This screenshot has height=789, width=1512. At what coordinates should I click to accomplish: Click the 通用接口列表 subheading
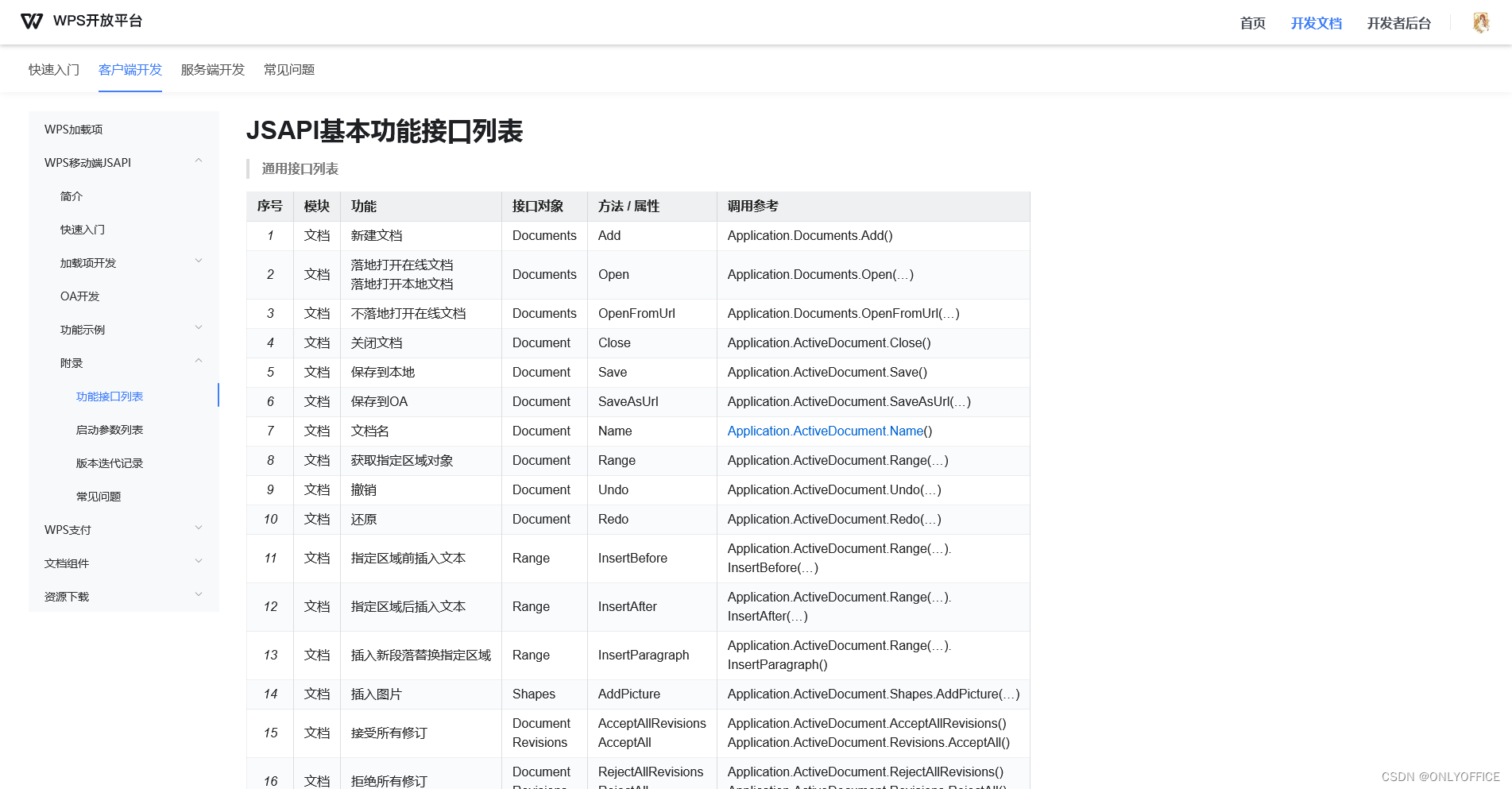point(300,169)
